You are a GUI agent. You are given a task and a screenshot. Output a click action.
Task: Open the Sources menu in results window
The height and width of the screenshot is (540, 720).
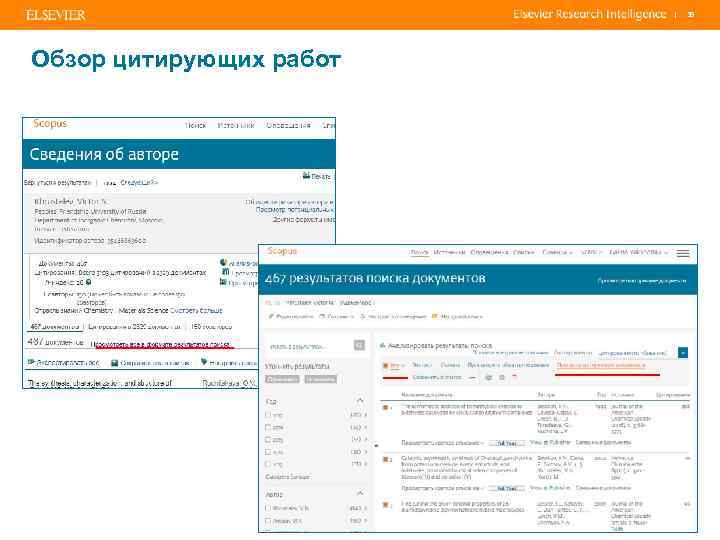point(449,252)
